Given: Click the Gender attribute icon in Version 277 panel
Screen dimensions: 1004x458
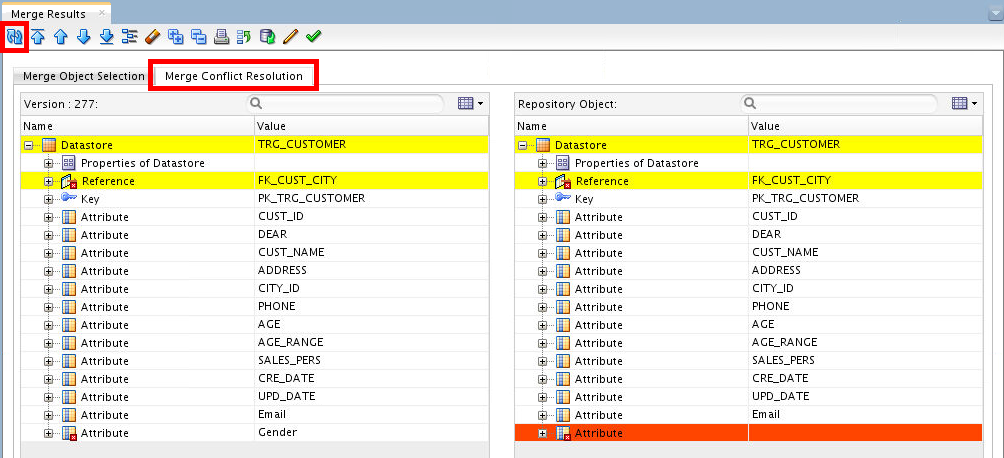Looking at the screenshot, I should [x=69, y=433].
